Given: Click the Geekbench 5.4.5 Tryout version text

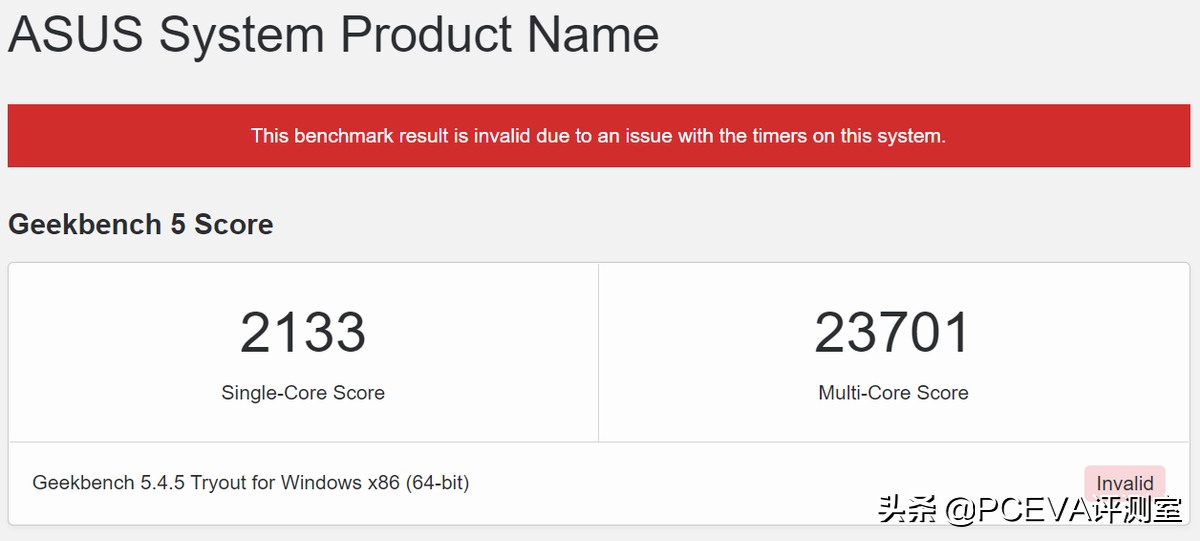Looking at the screenshot, I should pyautogui.click(x=250, y=483).
